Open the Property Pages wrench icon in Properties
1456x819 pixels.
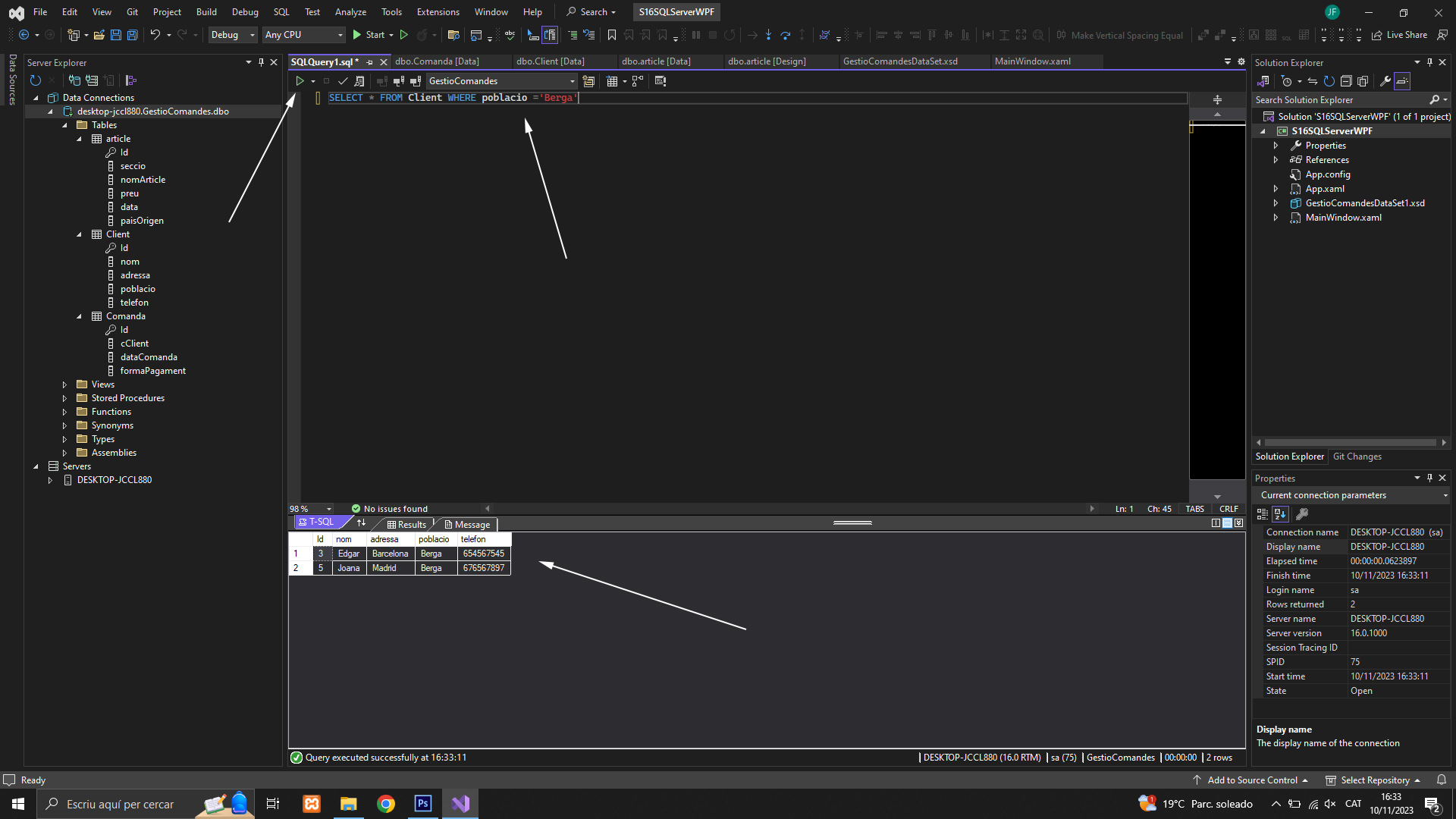(x=1302, y=514)
